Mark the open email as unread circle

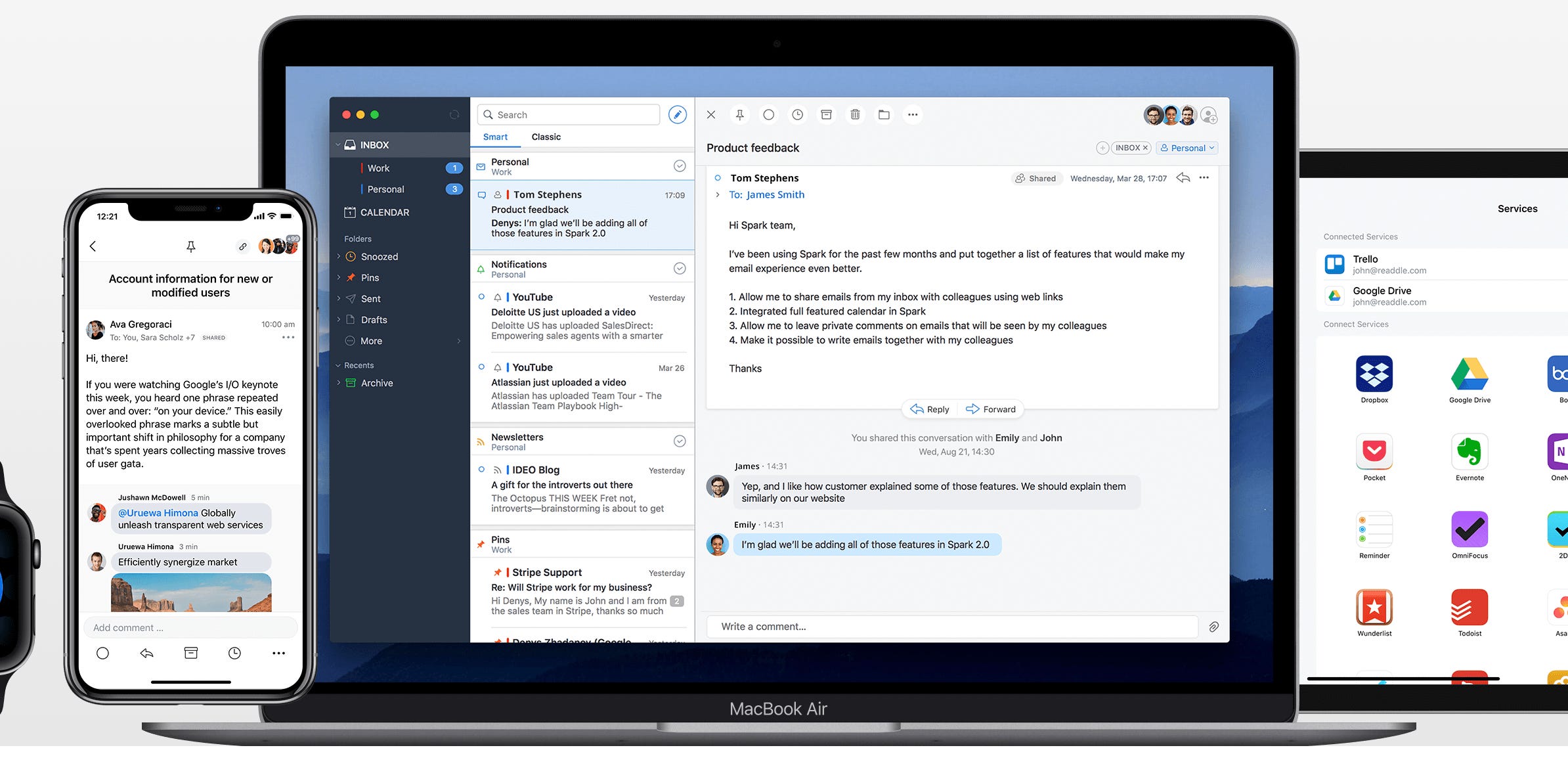pos(768,115)
